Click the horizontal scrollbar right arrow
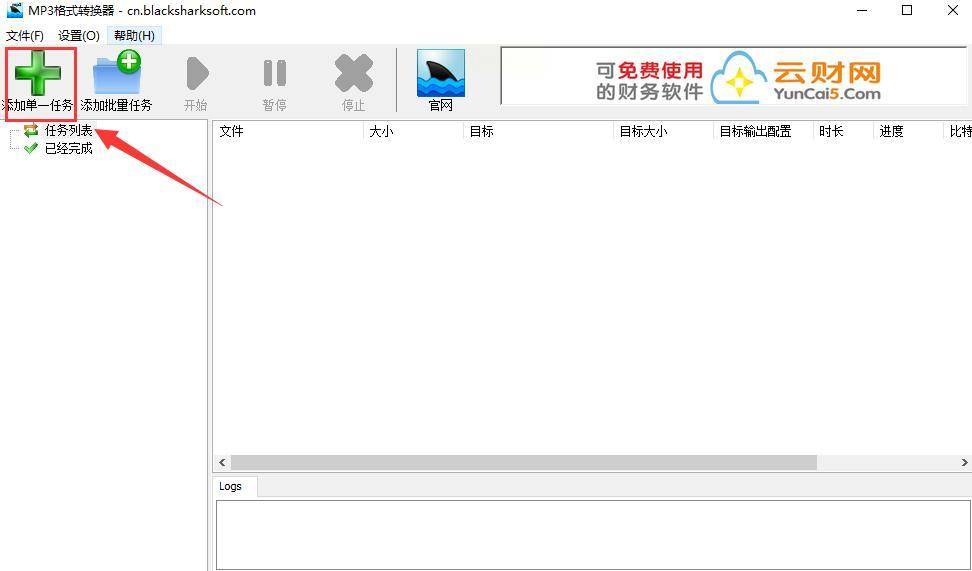 (x=965, y=463)
